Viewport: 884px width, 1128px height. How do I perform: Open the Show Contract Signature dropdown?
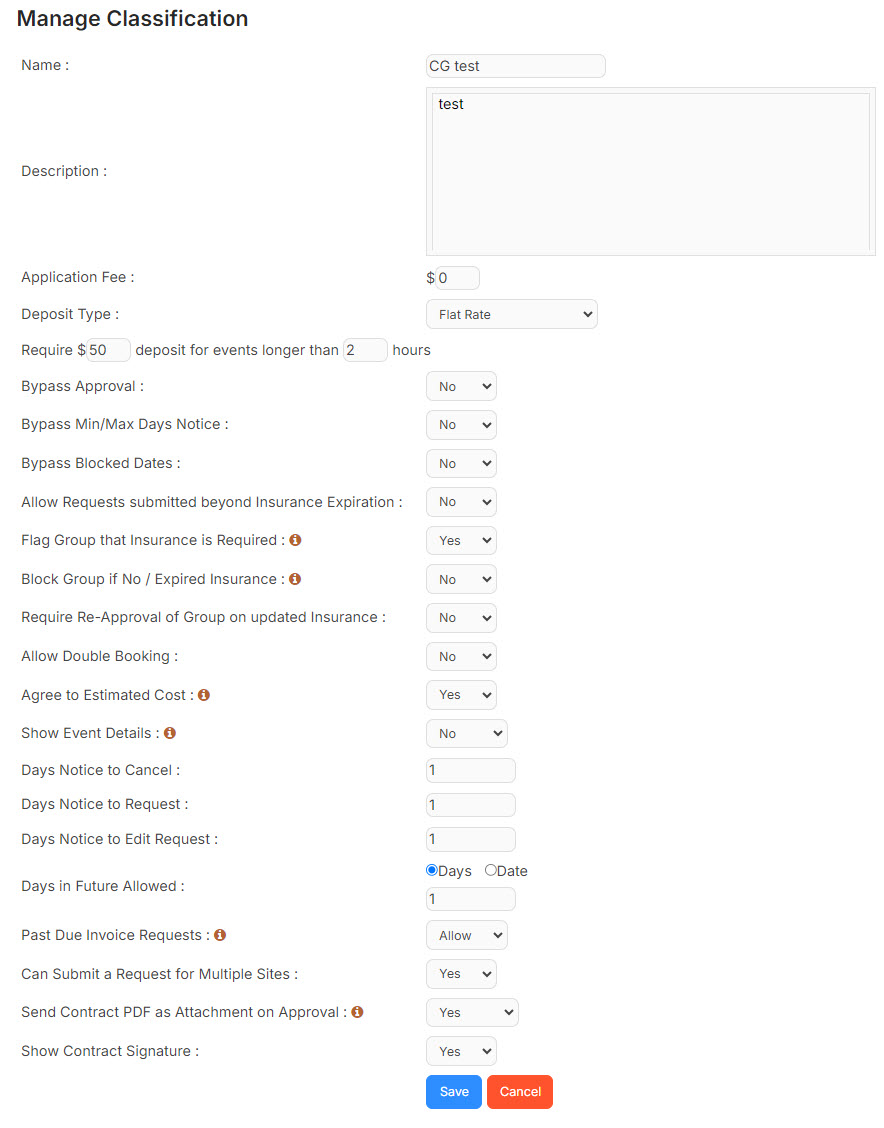pos(461,1050)
